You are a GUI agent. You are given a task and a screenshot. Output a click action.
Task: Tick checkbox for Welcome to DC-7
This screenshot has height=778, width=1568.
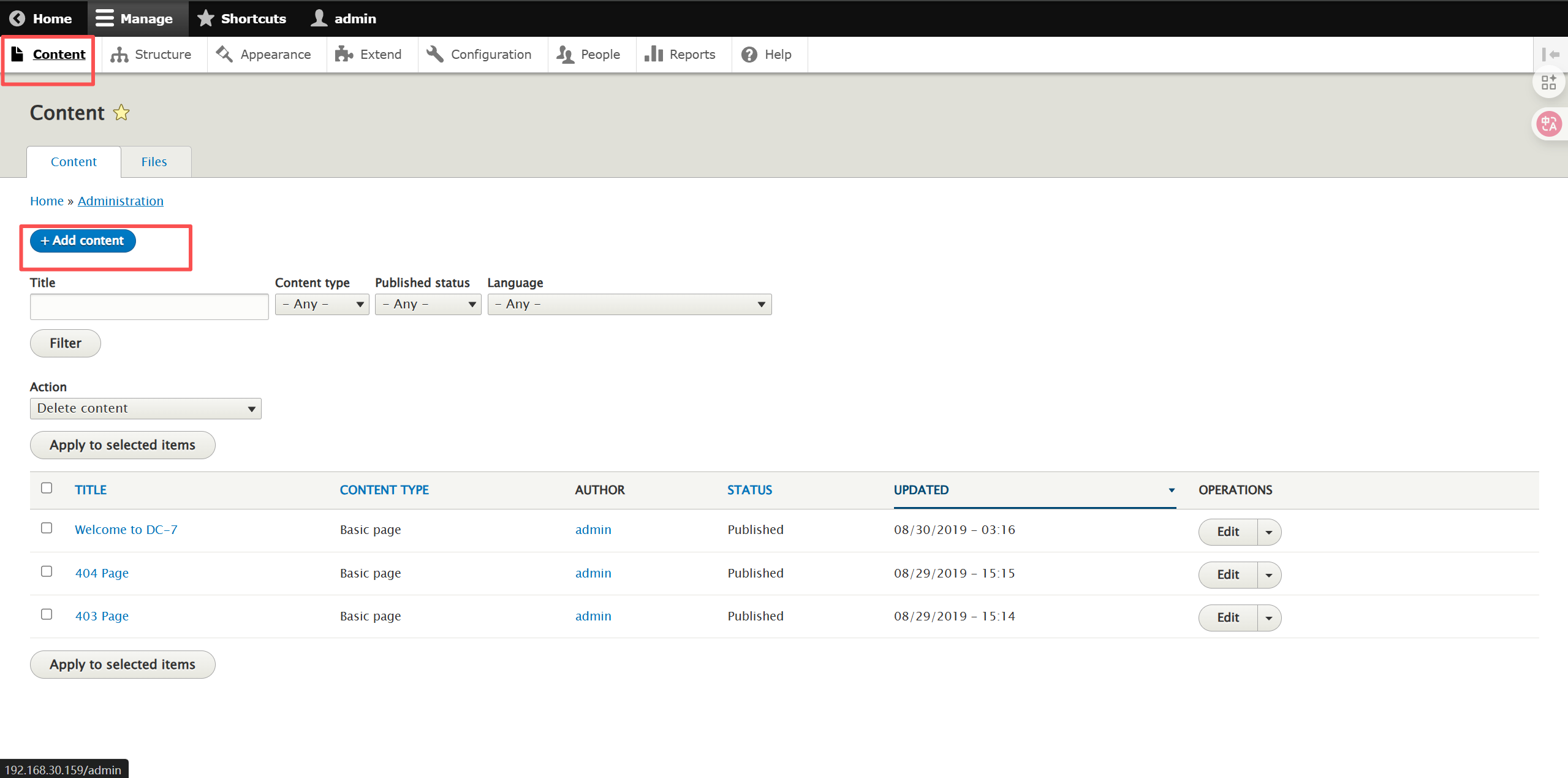(47, 528)
